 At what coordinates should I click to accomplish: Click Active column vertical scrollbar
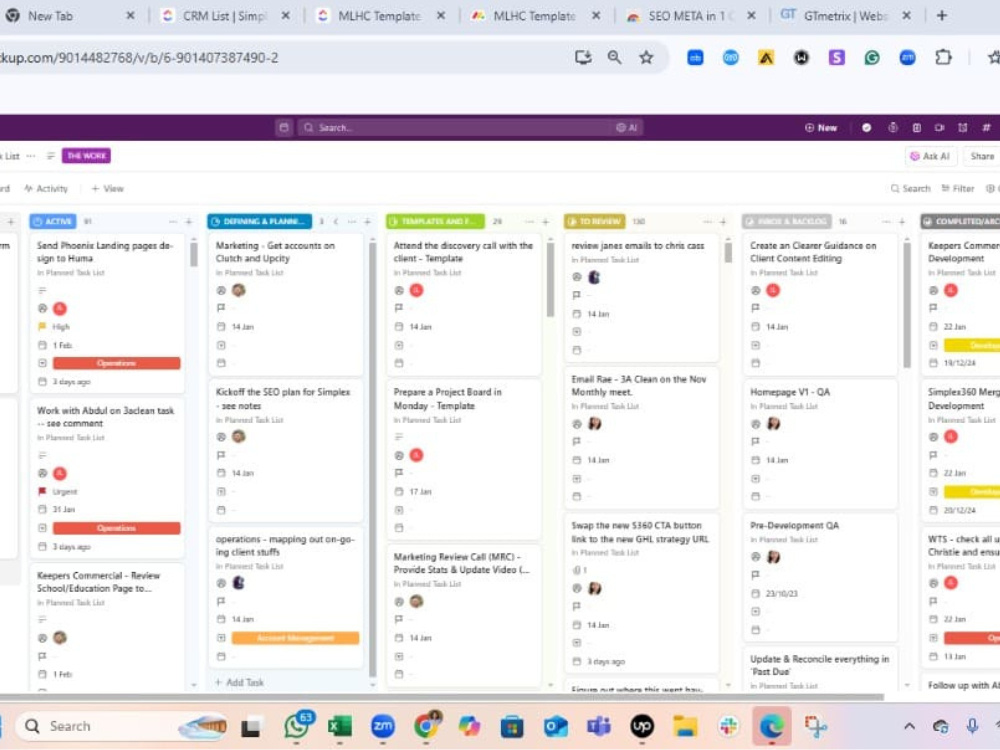(x=194, y=253)
